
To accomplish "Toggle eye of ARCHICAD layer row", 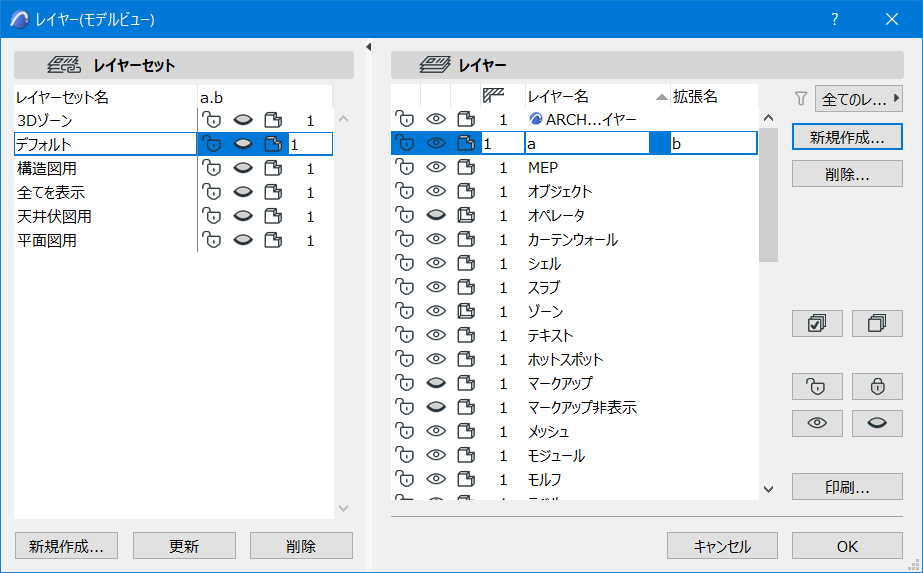I will tap(436, 120).
